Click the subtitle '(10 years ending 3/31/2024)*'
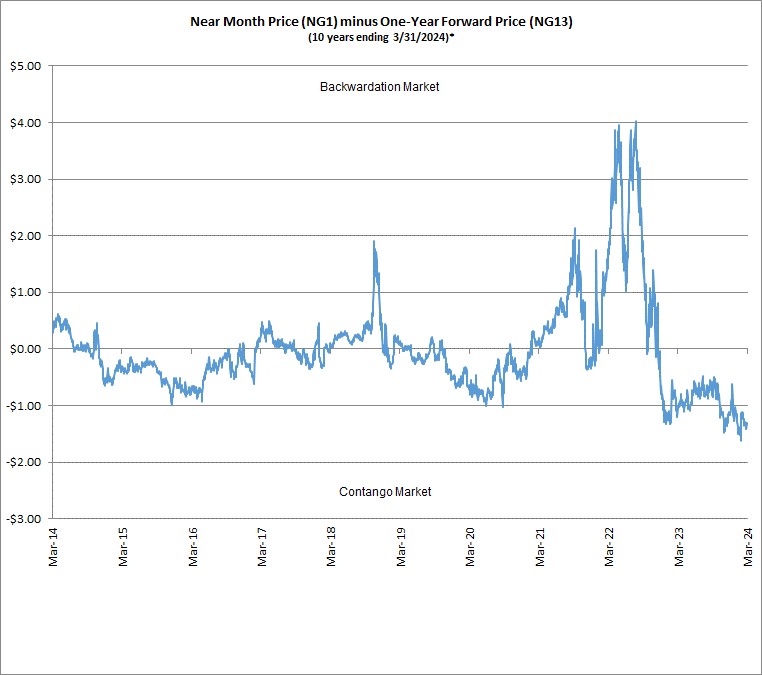The width and height of the screenshot is (762, 675). click(x=381, y=37)
